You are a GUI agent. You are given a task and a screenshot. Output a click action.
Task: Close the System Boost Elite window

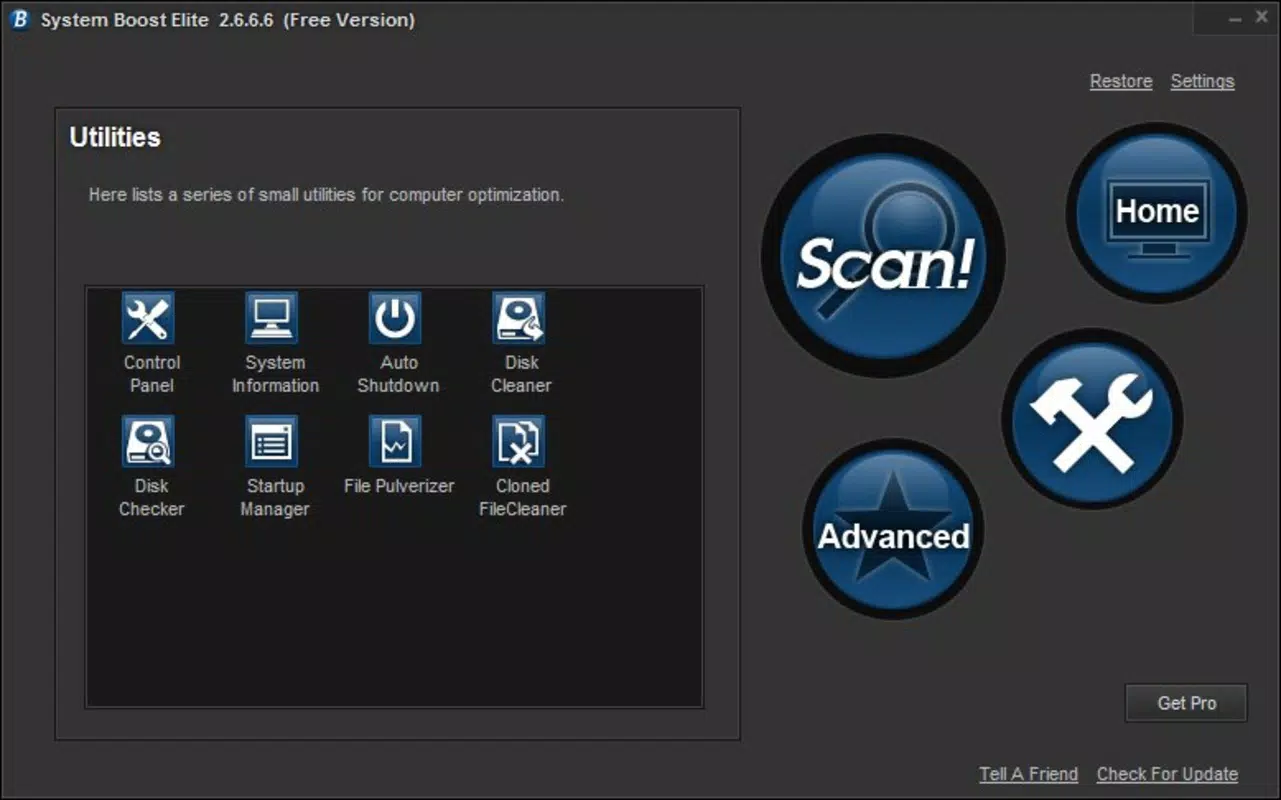[x=1262, y=19]
